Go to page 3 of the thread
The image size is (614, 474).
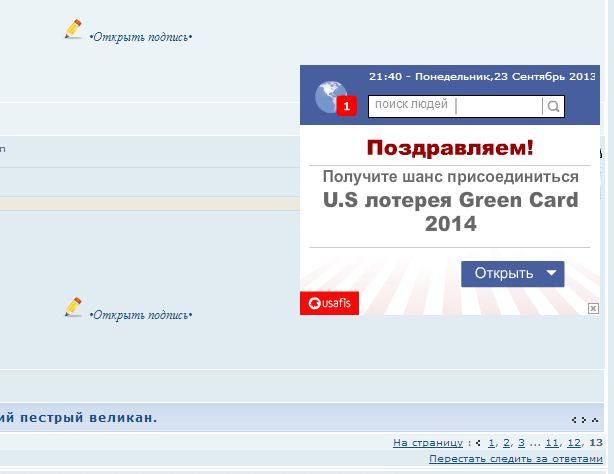coord(521,443)
